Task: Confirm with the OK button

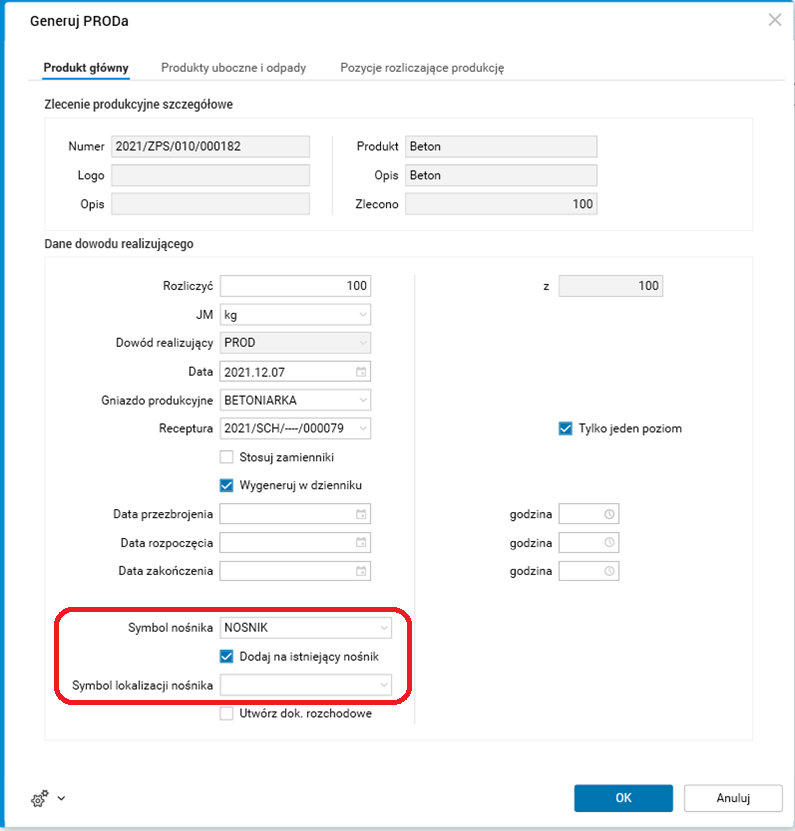Action: [x=623, y=798]
